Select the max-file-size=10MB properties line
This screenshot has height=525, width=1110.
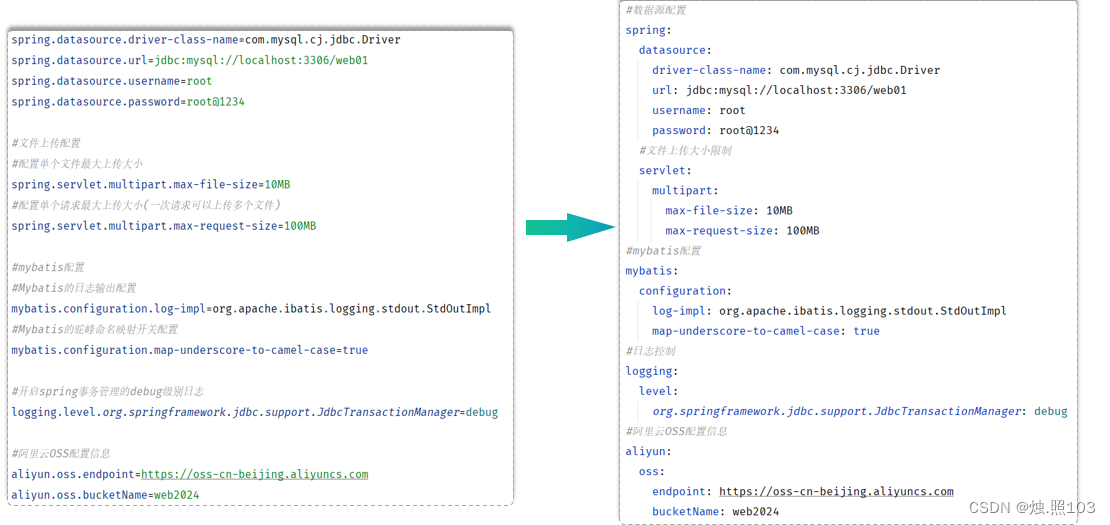click(151, 185)
